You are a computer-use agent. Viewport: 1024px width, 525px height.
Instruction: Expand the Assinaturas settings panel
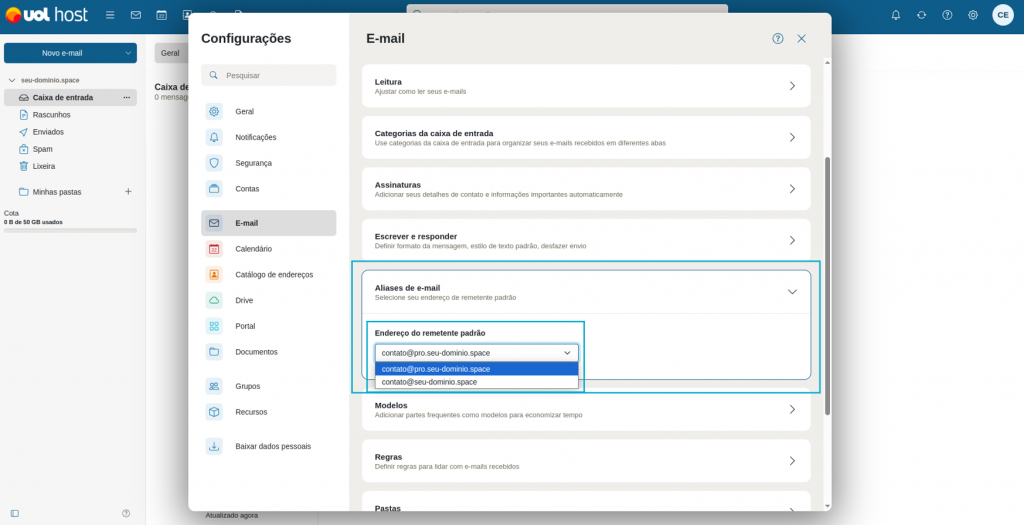click(x=586, y=189)
